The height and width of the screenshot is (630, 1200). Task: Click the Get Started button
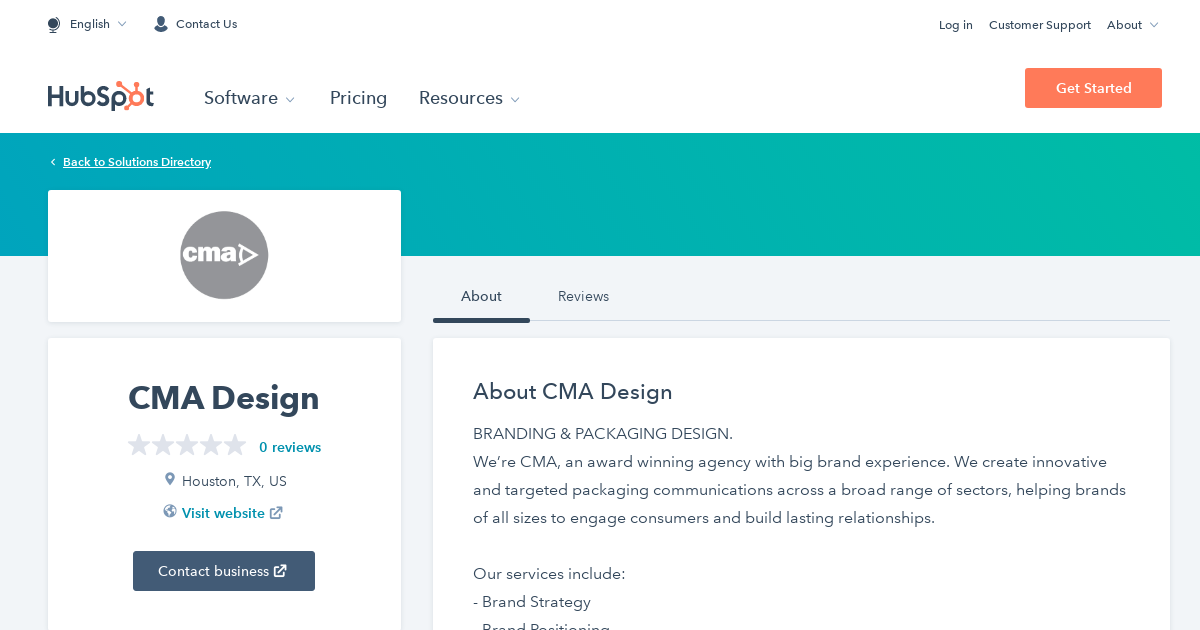coord(1093,88)
